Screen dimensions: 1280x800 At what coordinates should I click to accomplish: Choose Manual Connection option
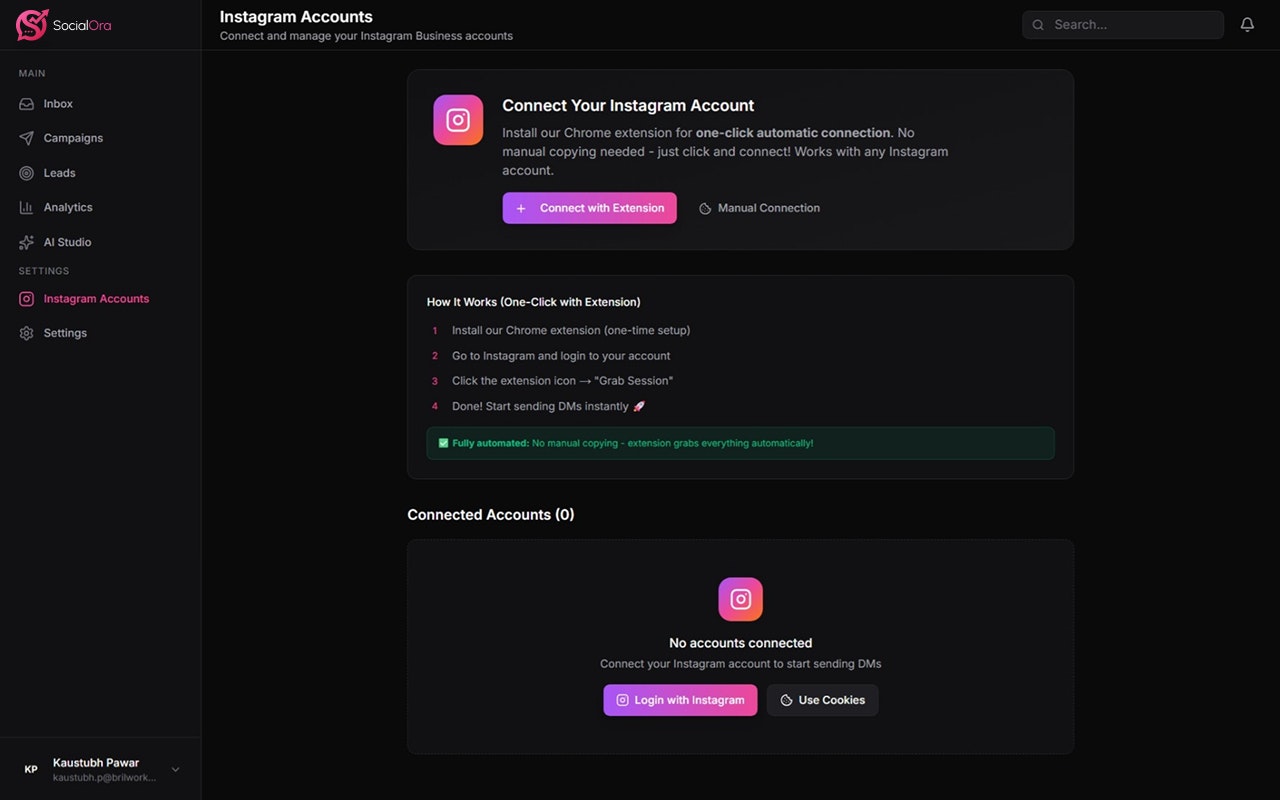coord(759,208)
